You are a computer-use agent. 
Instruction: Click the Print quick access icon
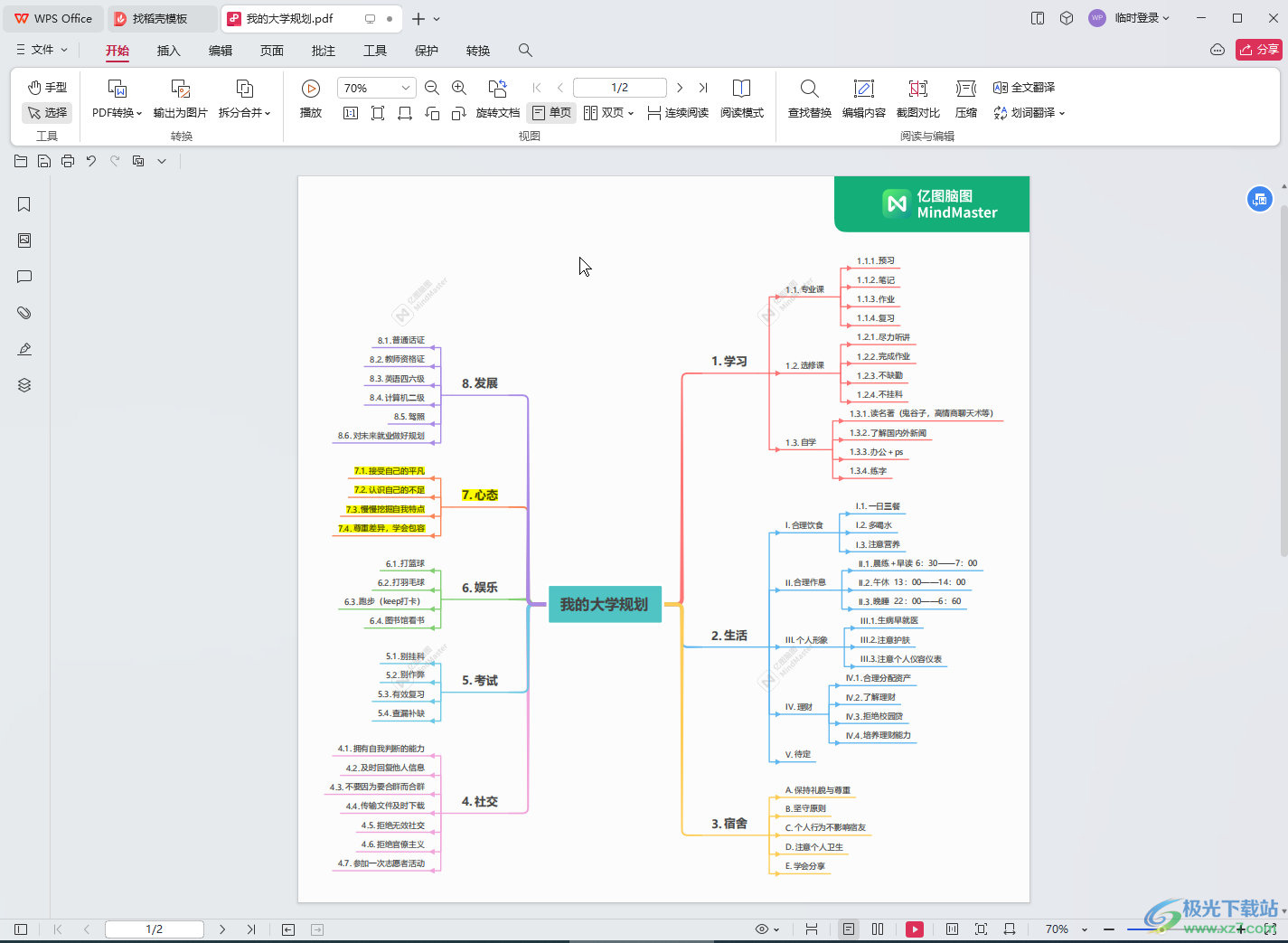(68, 161)
